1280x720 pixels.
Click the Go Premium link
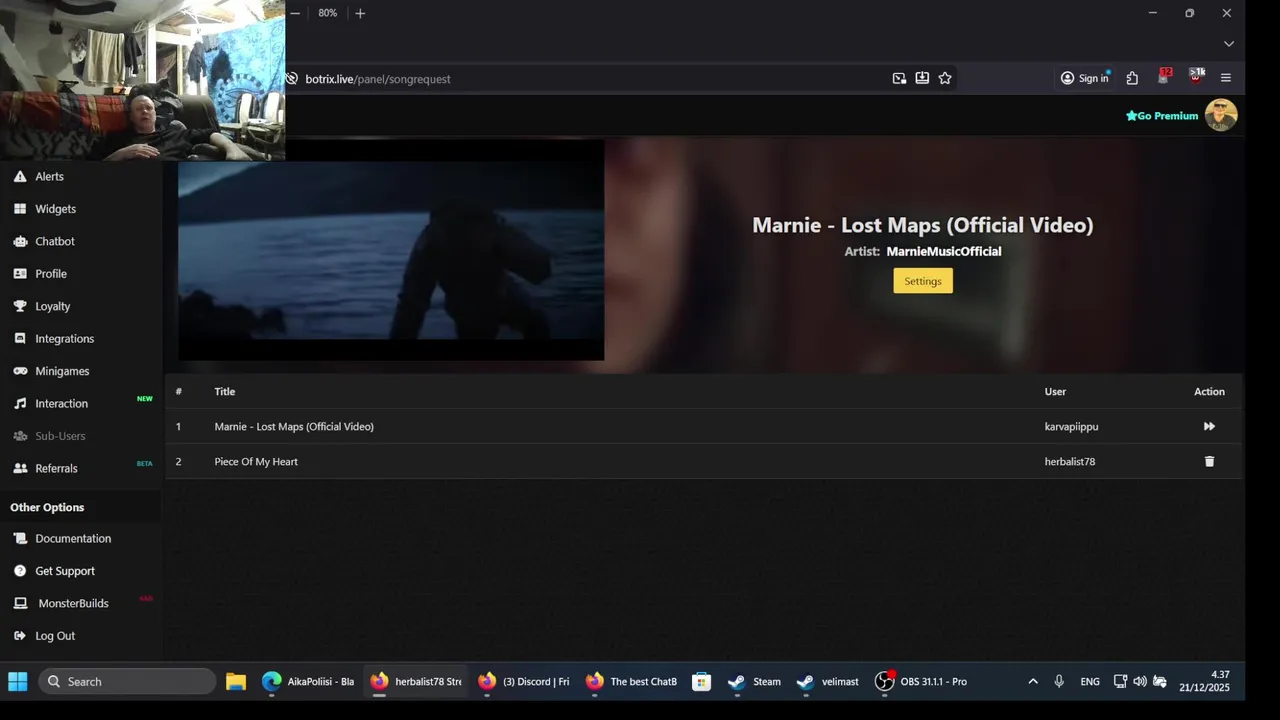click(x=1162, y=116)
